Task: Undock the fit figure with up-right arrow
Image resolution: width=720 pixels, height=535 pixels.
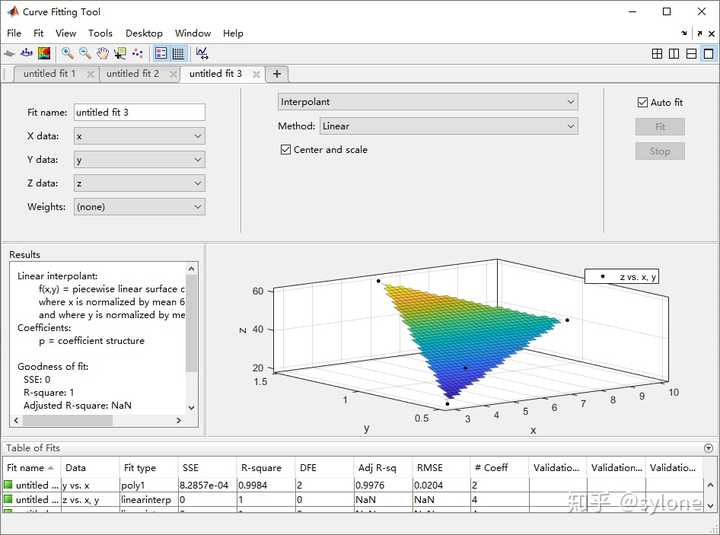Action: [700, 33]
